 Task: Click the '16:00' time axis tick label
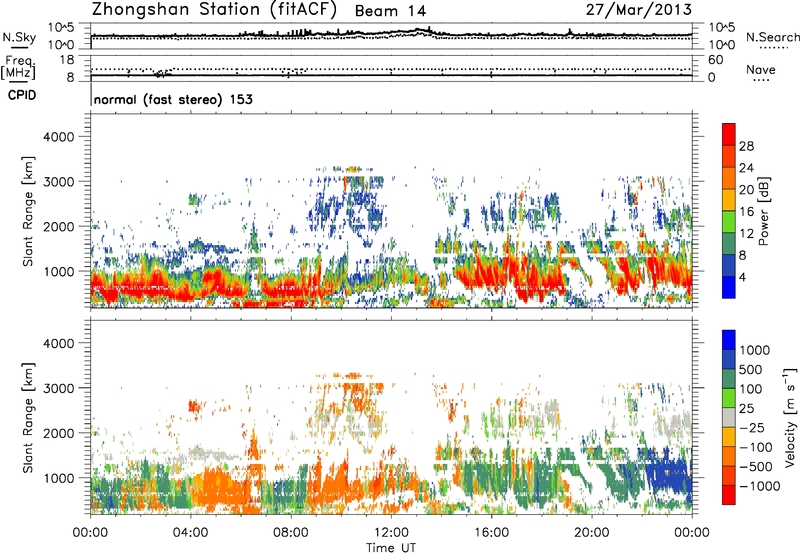click(491, 533)
